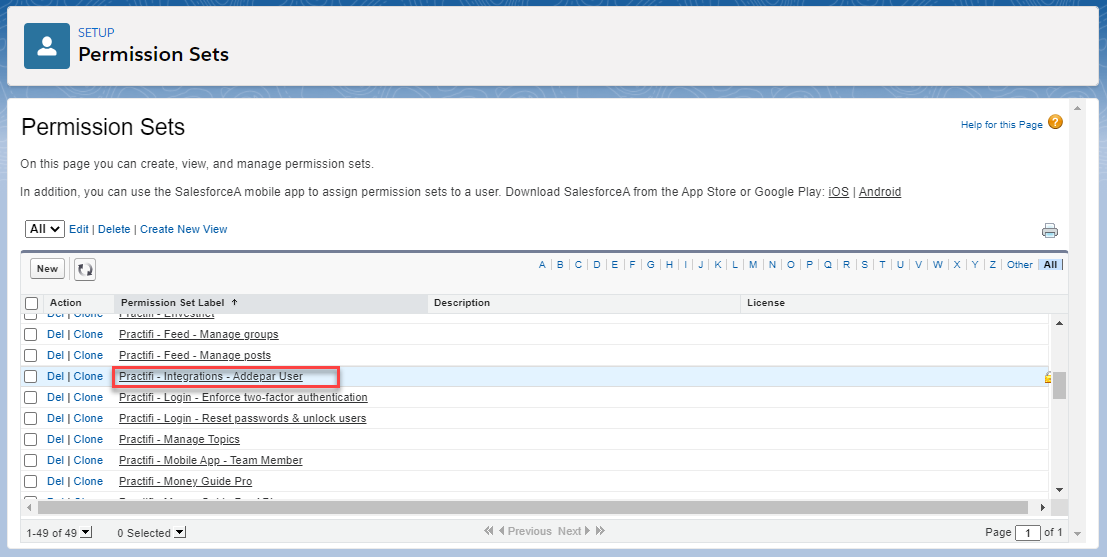The height and width of the screenshot is (557, 1107).
Task: Open the 1-49 of 49 records dropdown
Action: [86, 533]
